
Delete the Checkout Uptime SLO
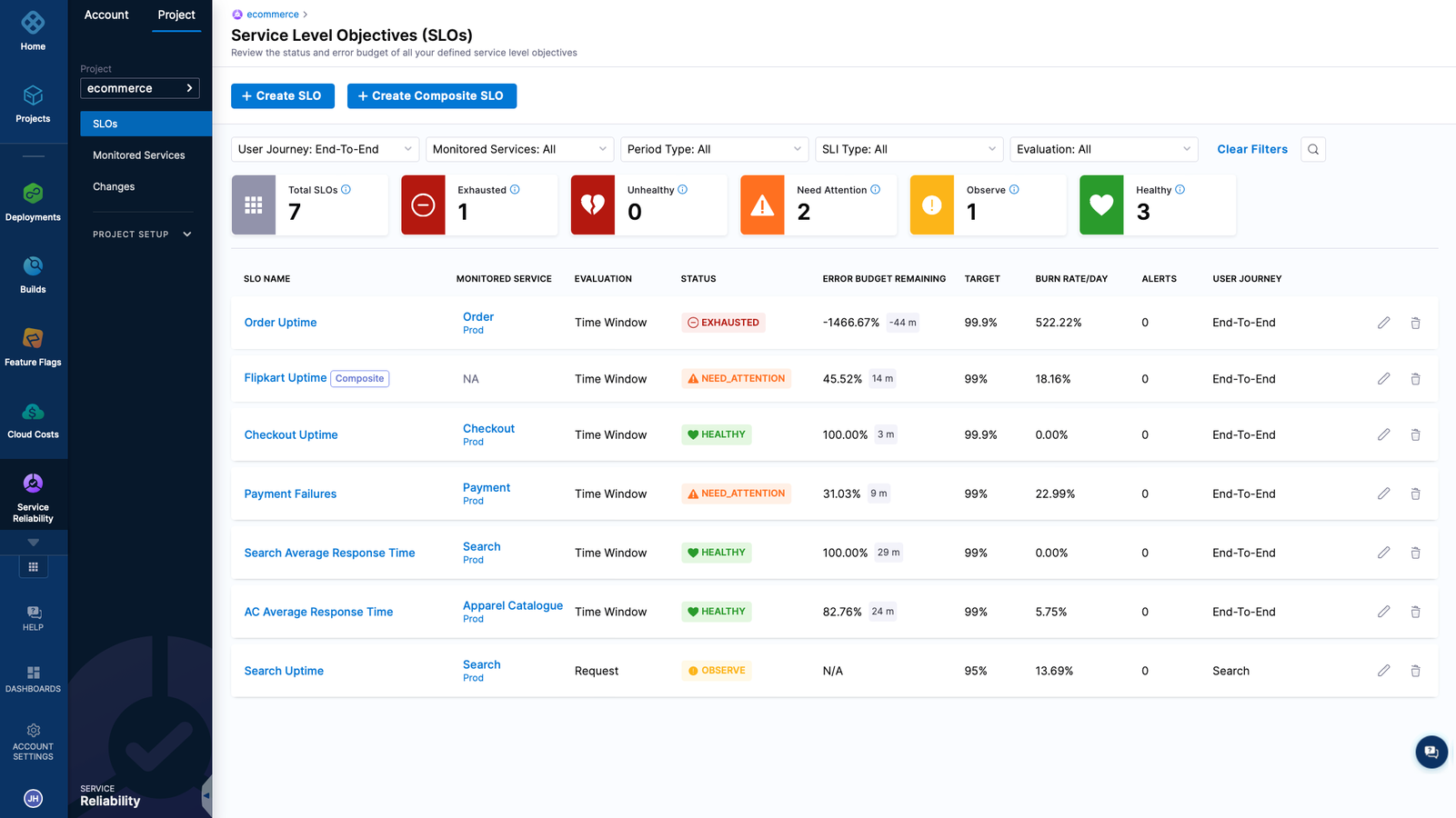click(1415, 434)
